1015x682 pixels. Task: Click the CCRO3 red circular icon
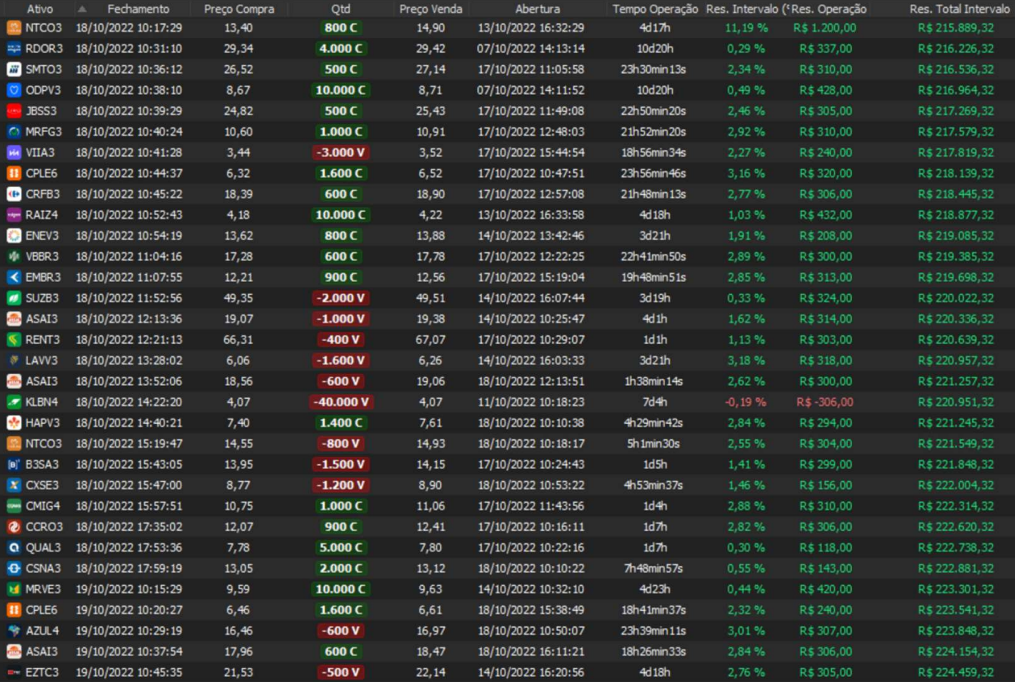click(x=14, y=526)
